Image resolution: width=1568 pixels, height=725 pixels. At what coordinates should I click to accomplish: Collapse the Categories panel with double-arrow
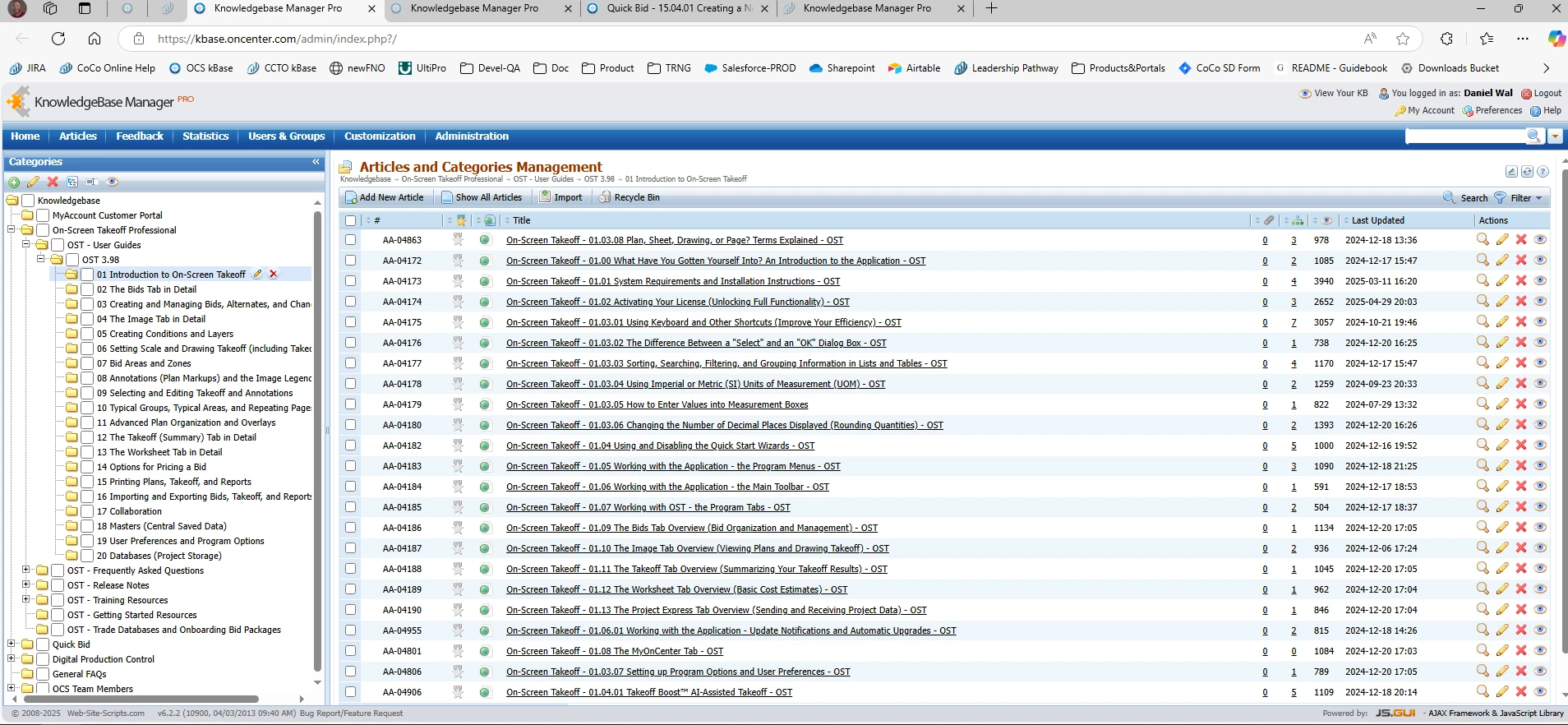(x=316, y=162)
